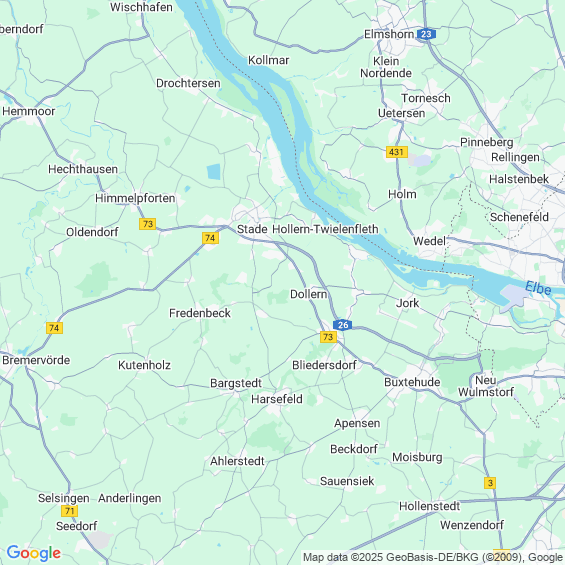Open the Google logo link
This screenshot has height=565, width=565.
34,553
